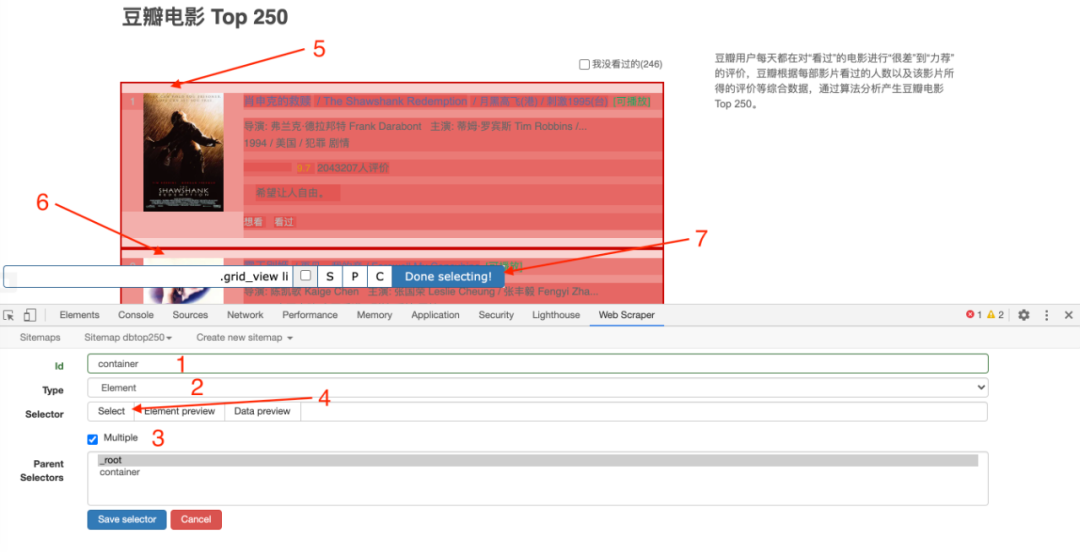
Task: Click the selector text input next to Data preview
Action: [x=644, y=411]
